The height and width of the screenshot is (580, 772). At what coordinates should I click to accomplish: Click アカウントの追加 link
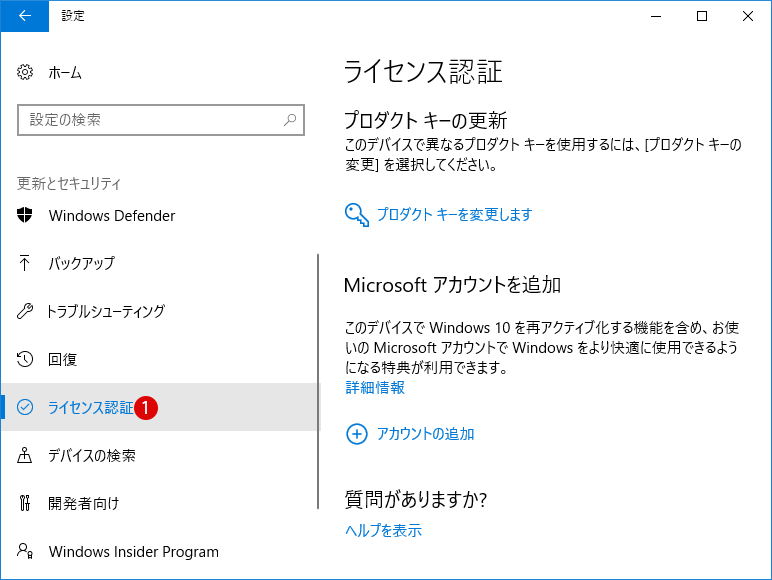(425, 434)
